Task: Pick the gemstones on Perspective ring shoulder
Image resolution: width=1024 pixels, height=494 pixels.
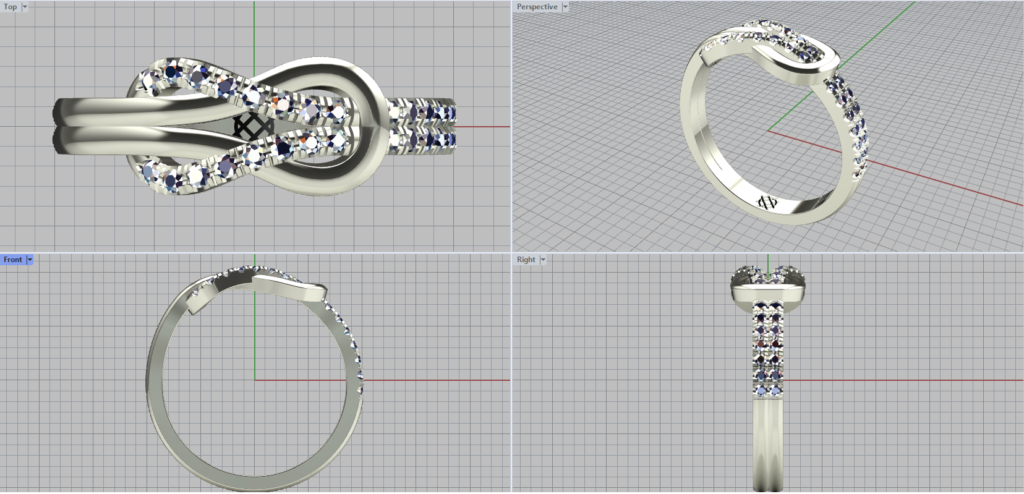Action: pyautogui.click(x=852, y=120)
